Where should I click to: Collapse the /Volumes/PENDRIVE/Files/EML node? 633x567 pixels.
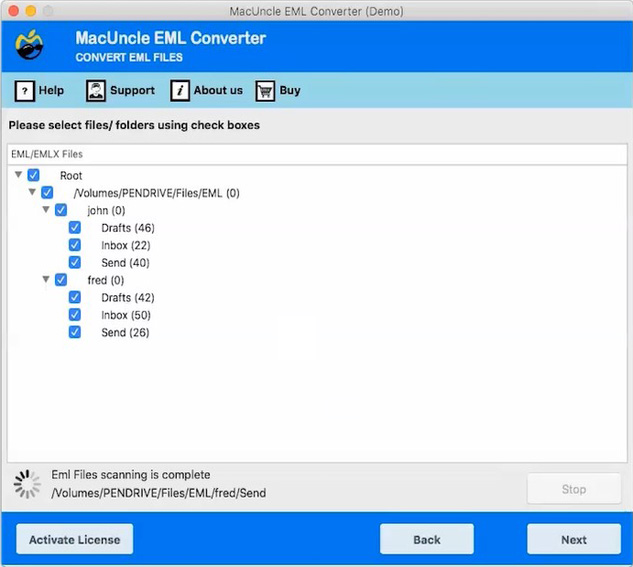[x=32, y=192]
